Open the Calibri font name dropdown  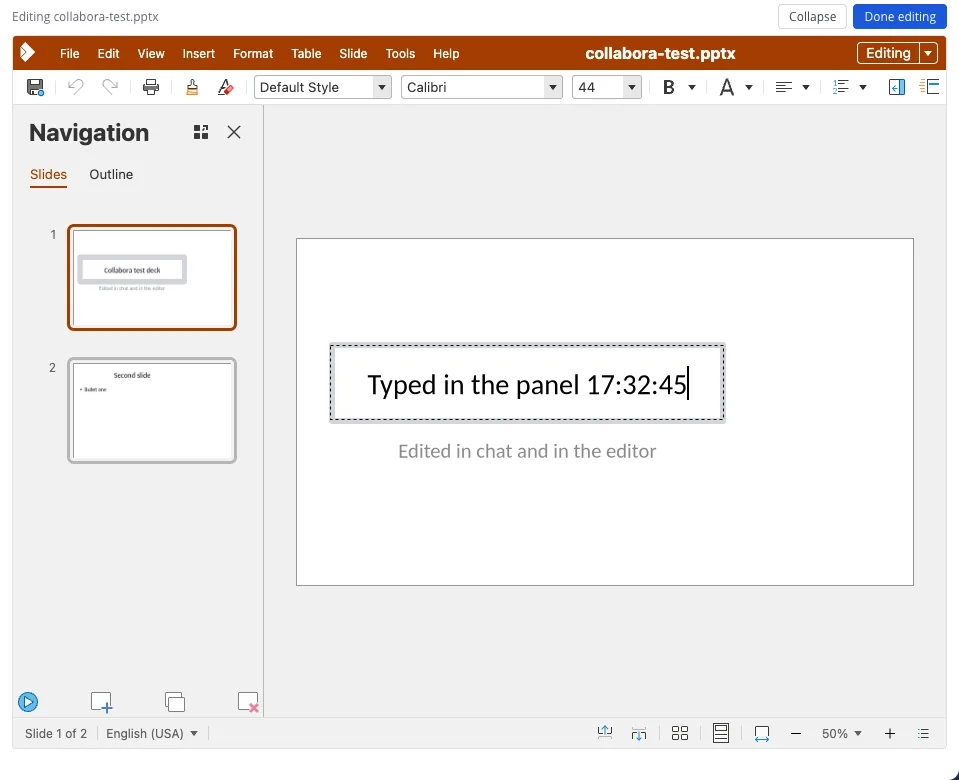(553, 87)
